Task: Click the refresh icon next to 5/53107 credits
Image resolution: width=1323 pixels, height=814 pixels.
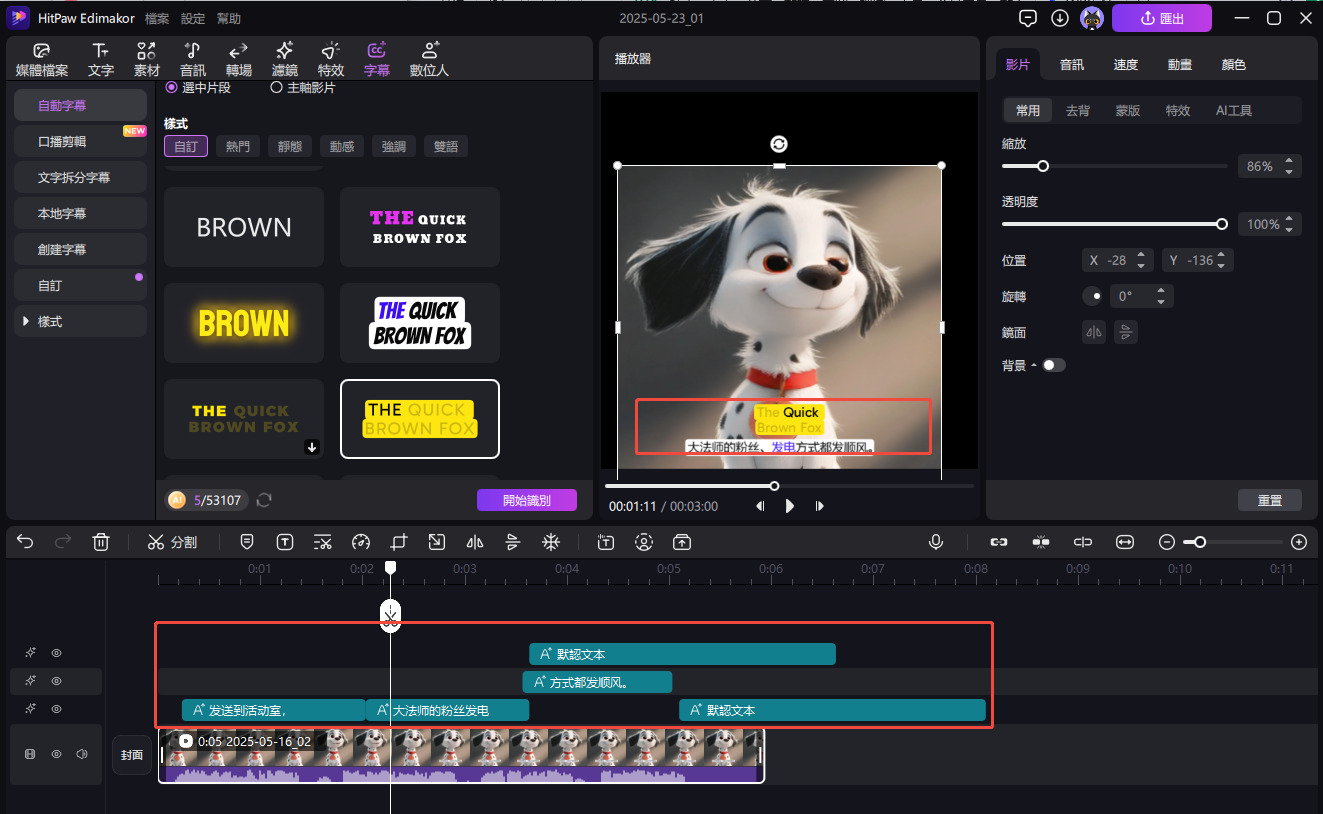Action: click(264, 500)
